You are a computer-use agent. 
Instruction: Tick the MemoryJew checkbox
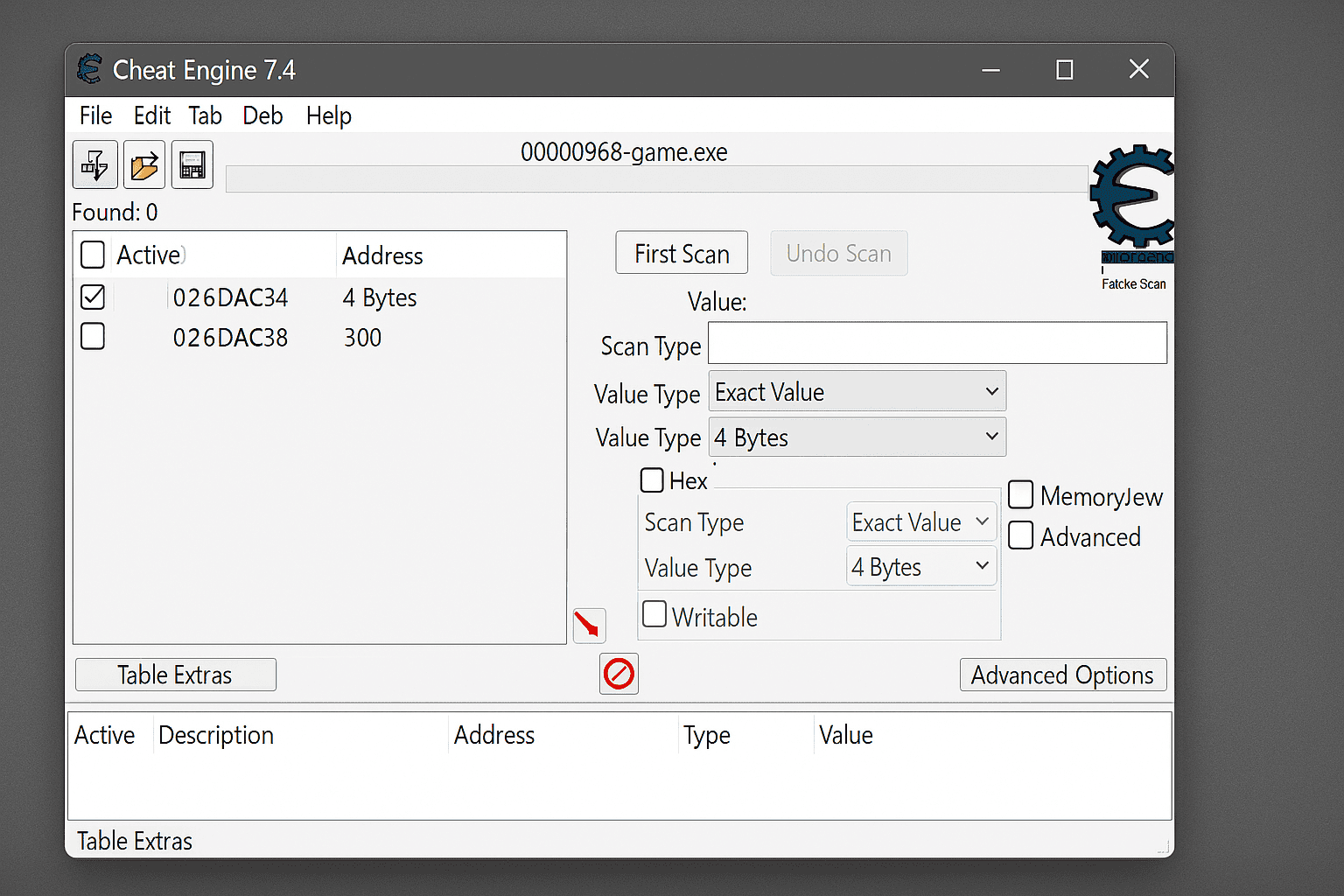pos(1021,494)
